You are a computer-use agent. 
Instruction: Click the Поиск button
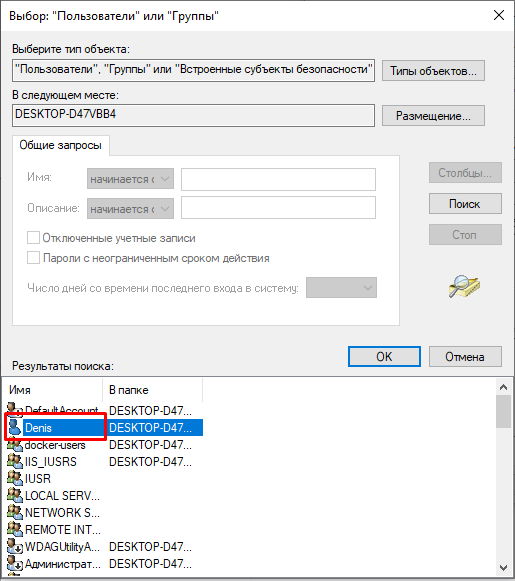465,204
